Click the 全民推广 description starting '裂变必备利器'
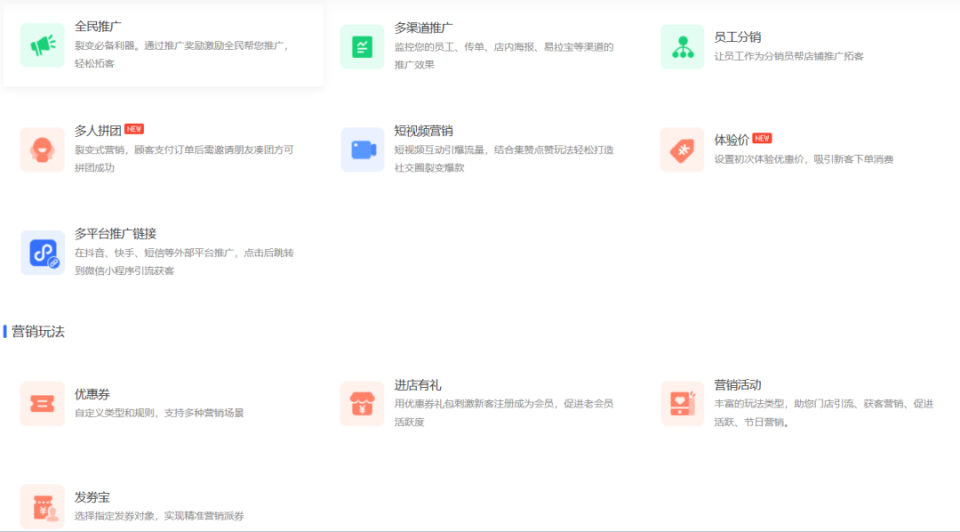Image resolution: width=960 pixels, height=532 pixels. click(182, 54)
